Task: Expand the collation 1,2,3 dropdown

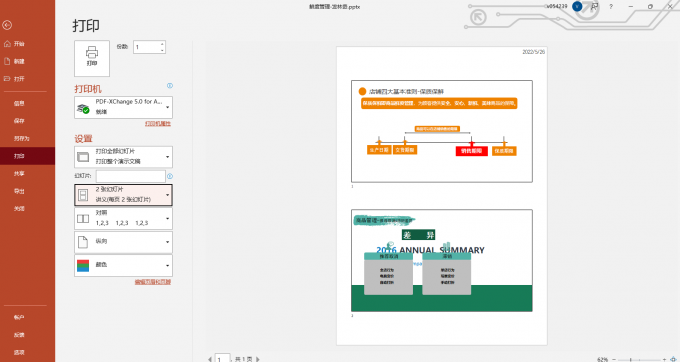Action: (124, 219)
